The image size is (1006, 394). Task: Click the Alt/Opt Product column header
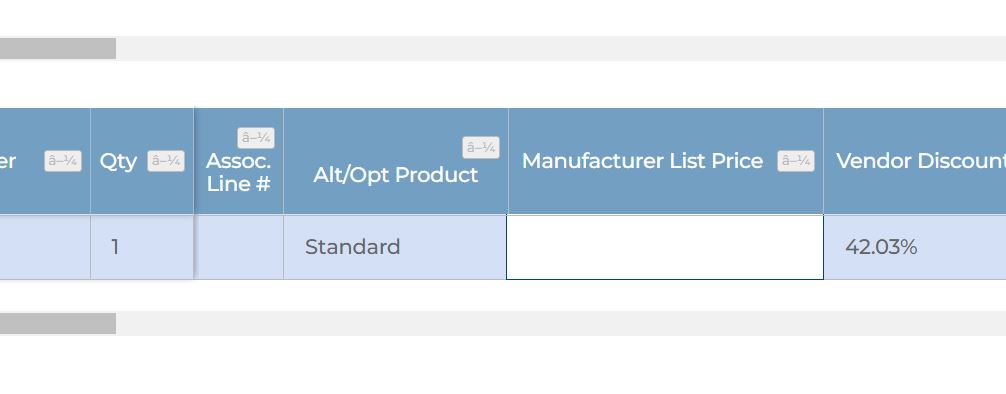click(395, 175)
